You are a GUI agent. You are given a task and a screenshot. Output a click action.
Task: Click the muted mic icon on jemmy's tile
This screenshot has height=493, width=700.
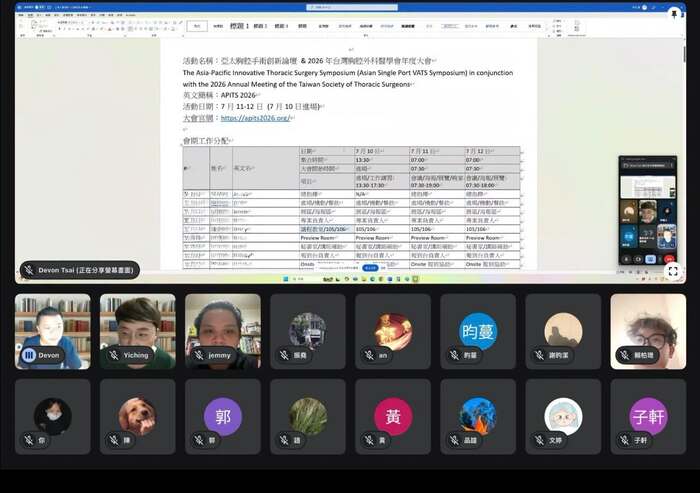click(x=199, y=355)
